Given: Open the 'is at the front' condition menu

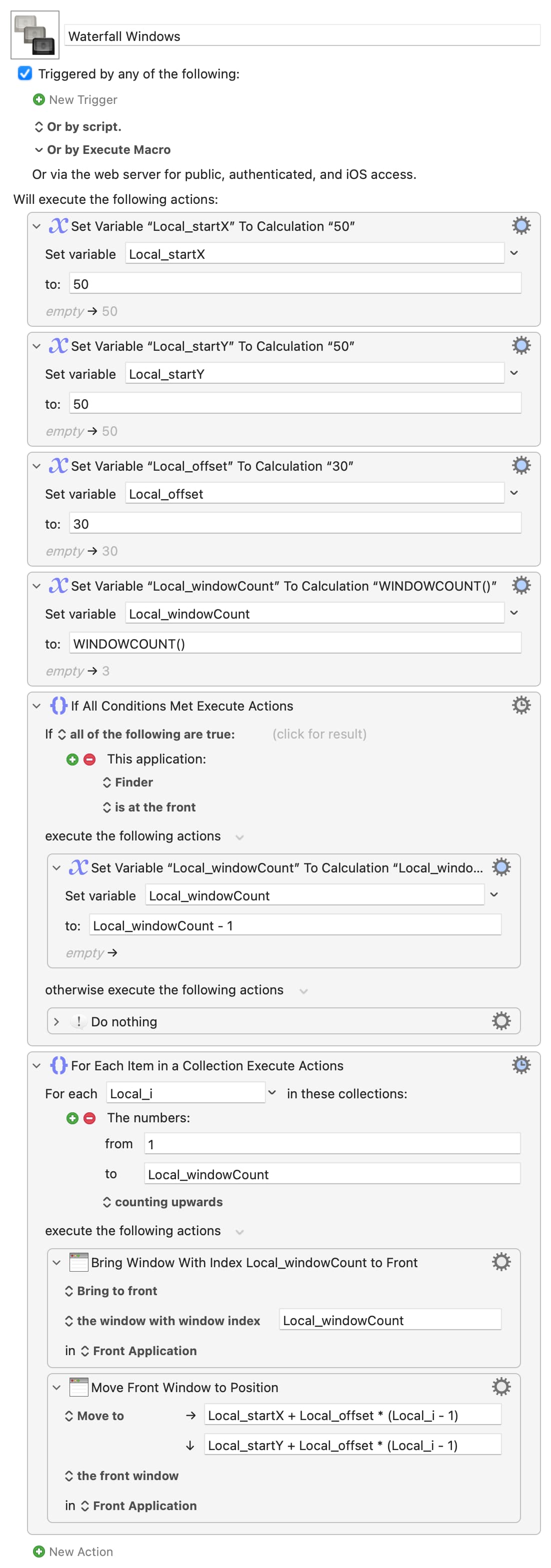Looking at the screenshot, I should click(x=149, y=807).
